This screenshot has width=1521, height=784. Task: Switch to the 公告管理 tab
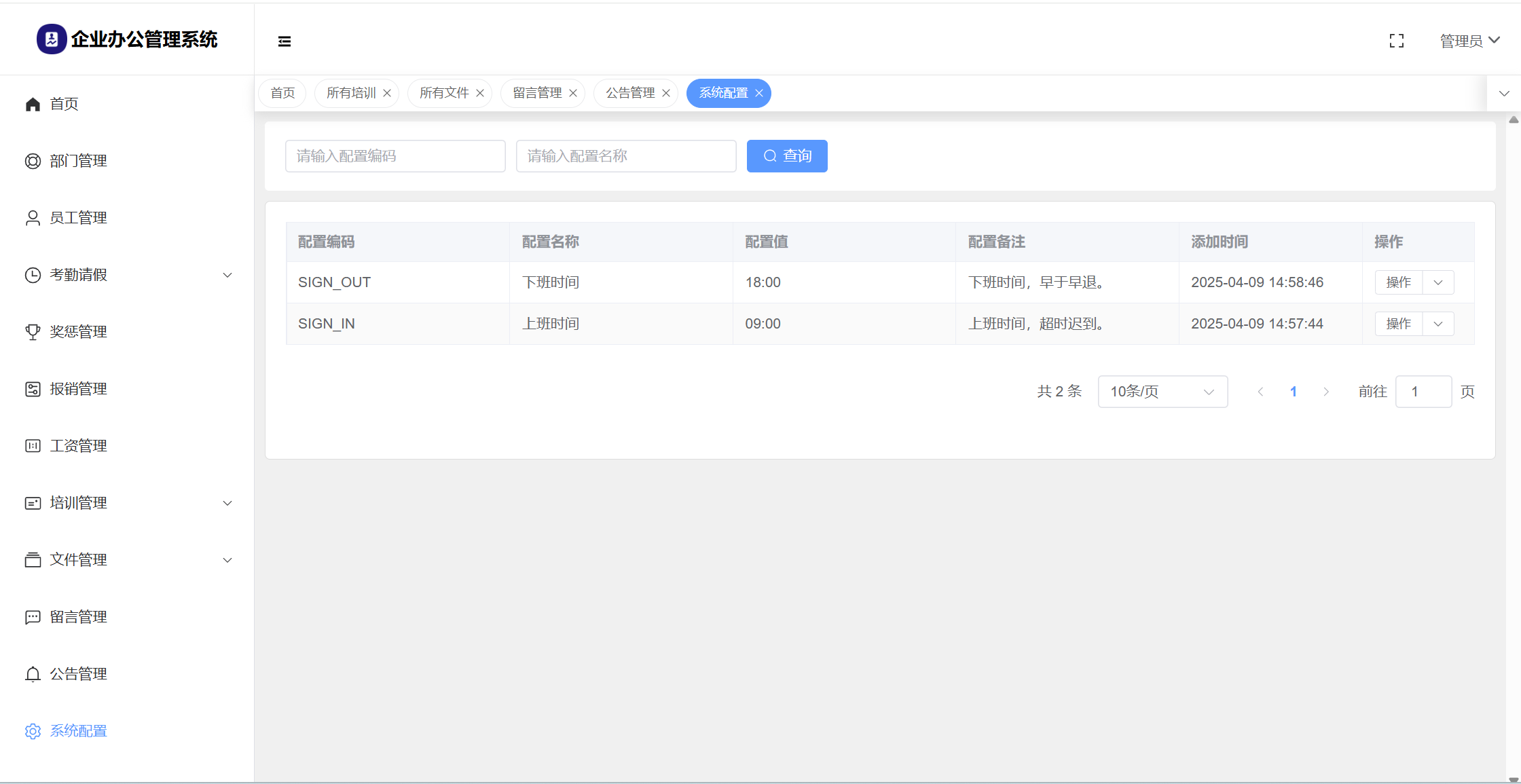pos(630,93)
